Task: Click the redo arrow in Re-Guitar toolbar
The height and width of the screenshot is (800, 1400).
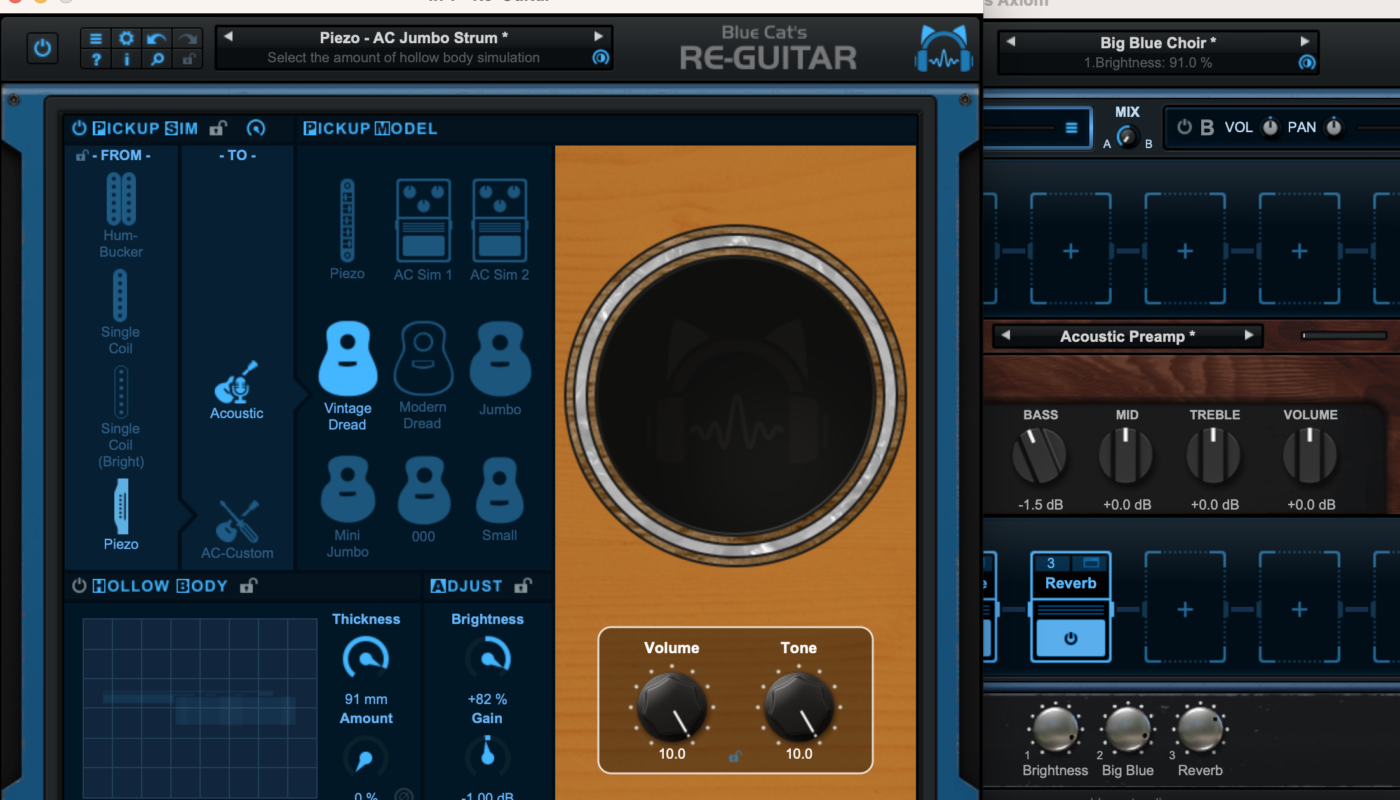Action: click(x=187, y=39)
